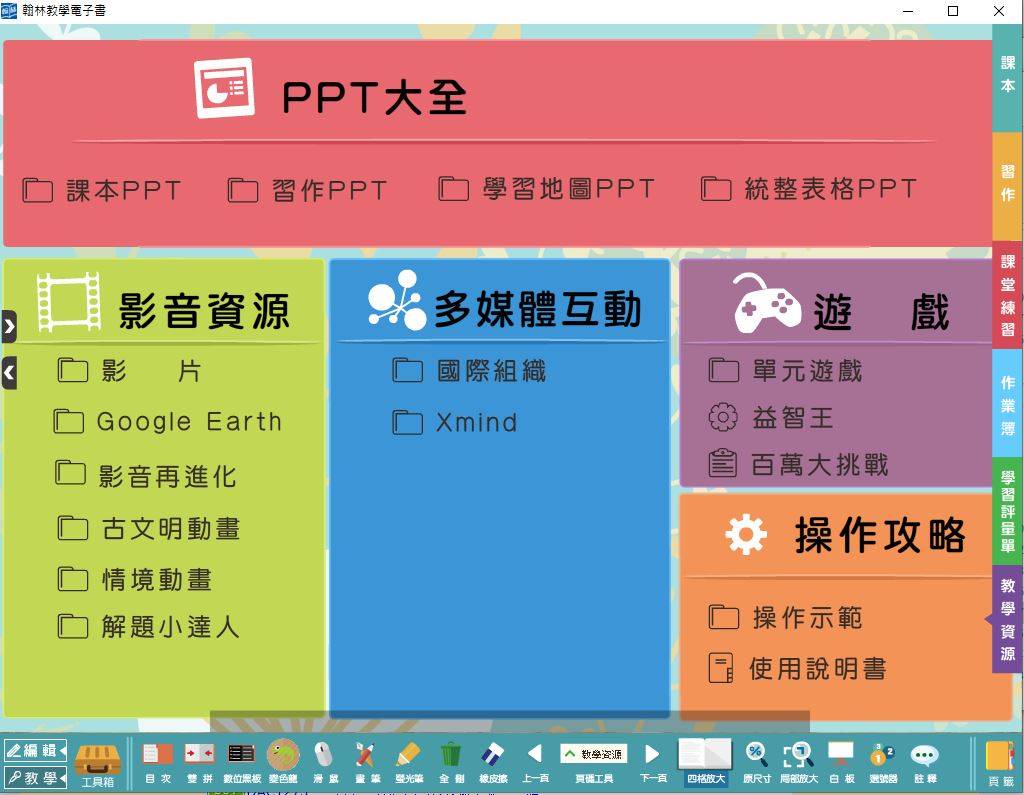
Task: Select the 螢光筆 highlighter tool
Action: pyautogui.click(x=409, y=764)
